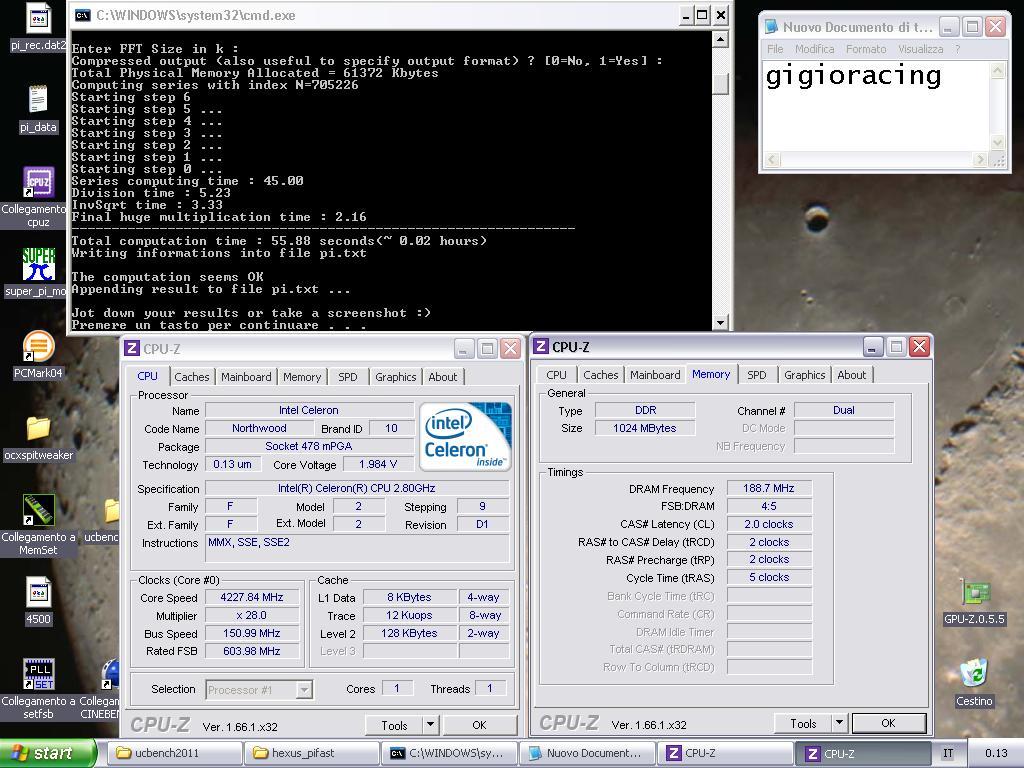Launch the super_pi_mod desktop icon
This screenshot has width=1024, height=768.
click(39, 264)
